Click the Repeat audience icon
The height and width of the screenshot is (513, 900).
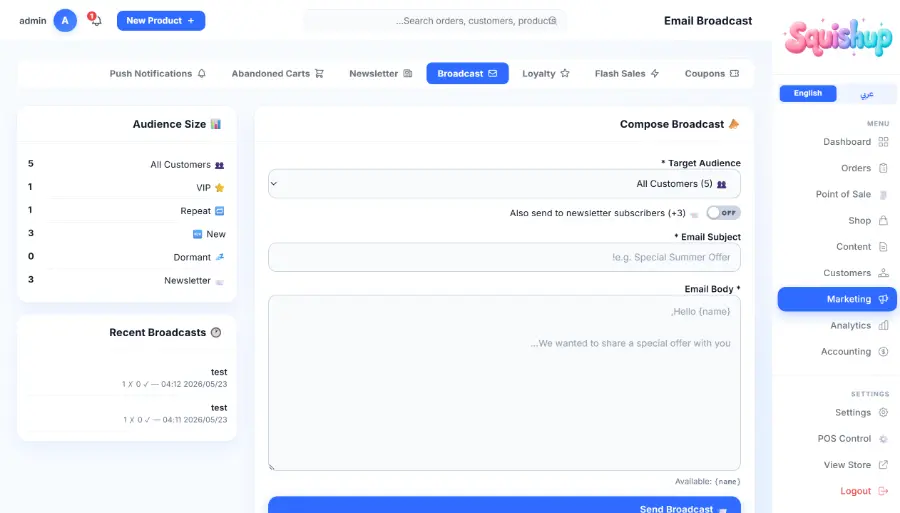point(219,211)
